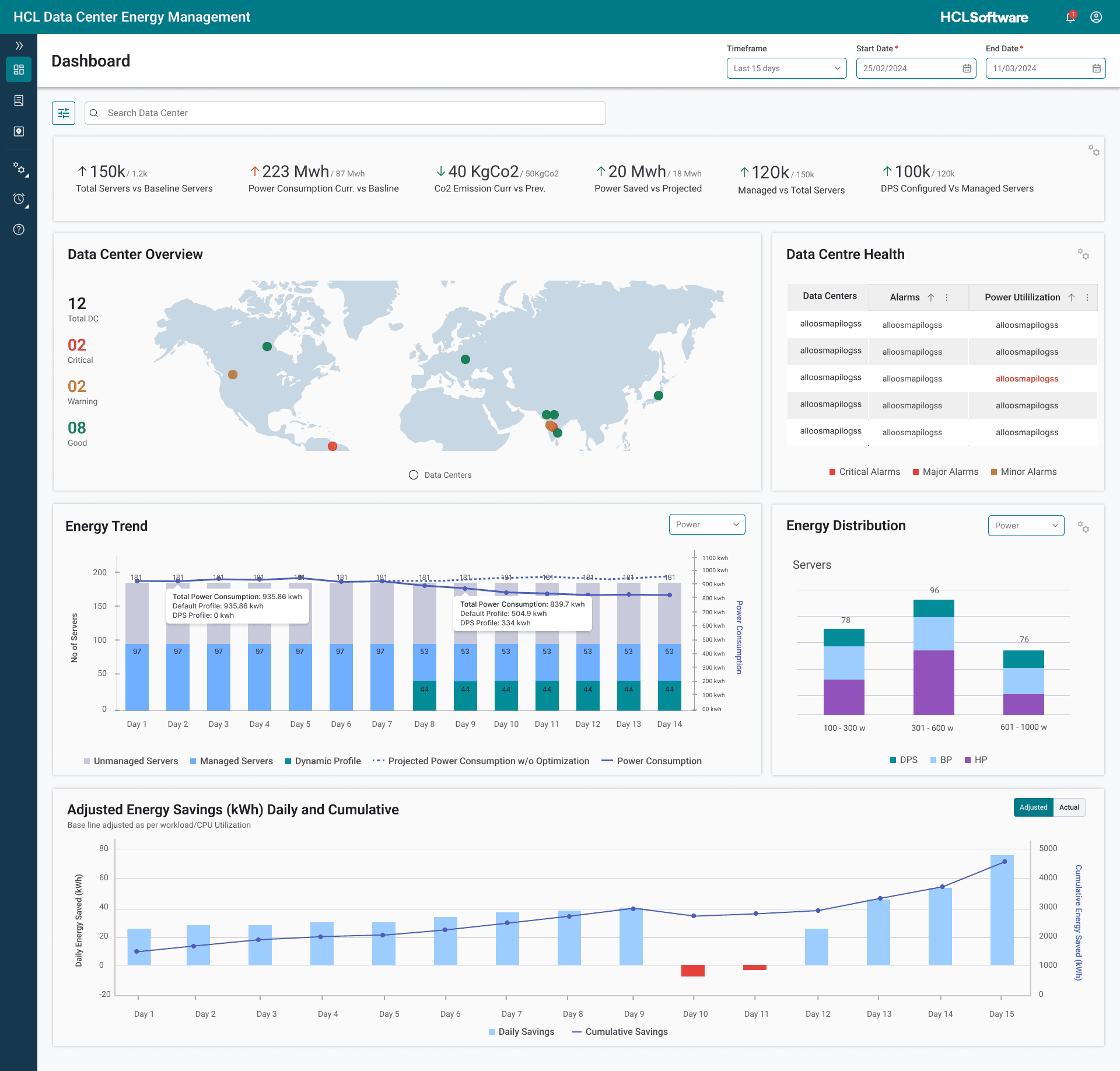Viewport: 1120px width, 1071px height.
Task: Open the Dashboard icon in the sidebar
Action: tap(19, 70)
